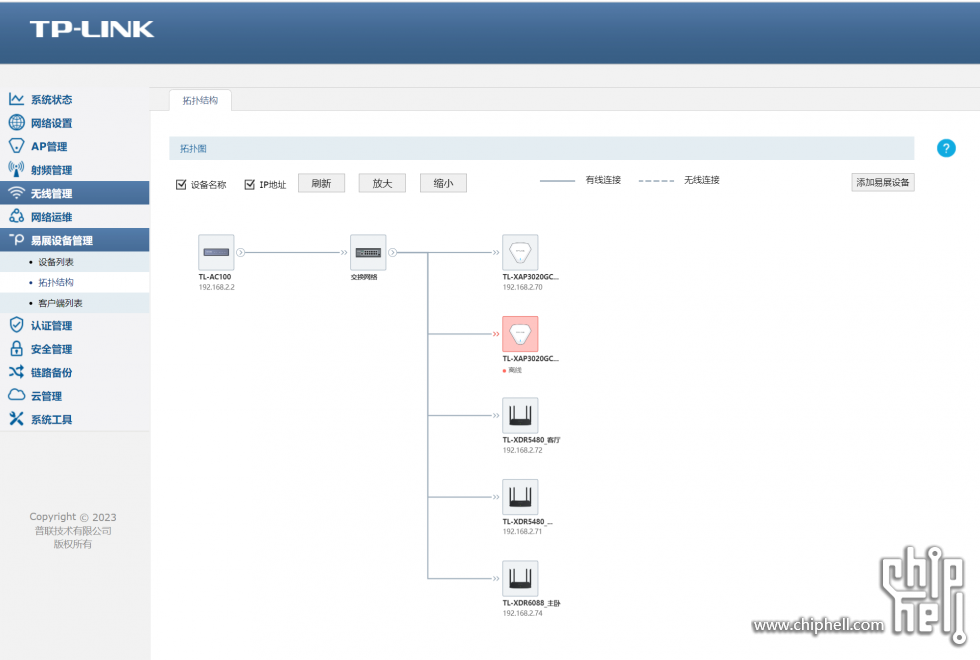The image size is (980, 660).
Task: Select the AP管理 icon in sidebar
Action: click(x=16, y=146)
